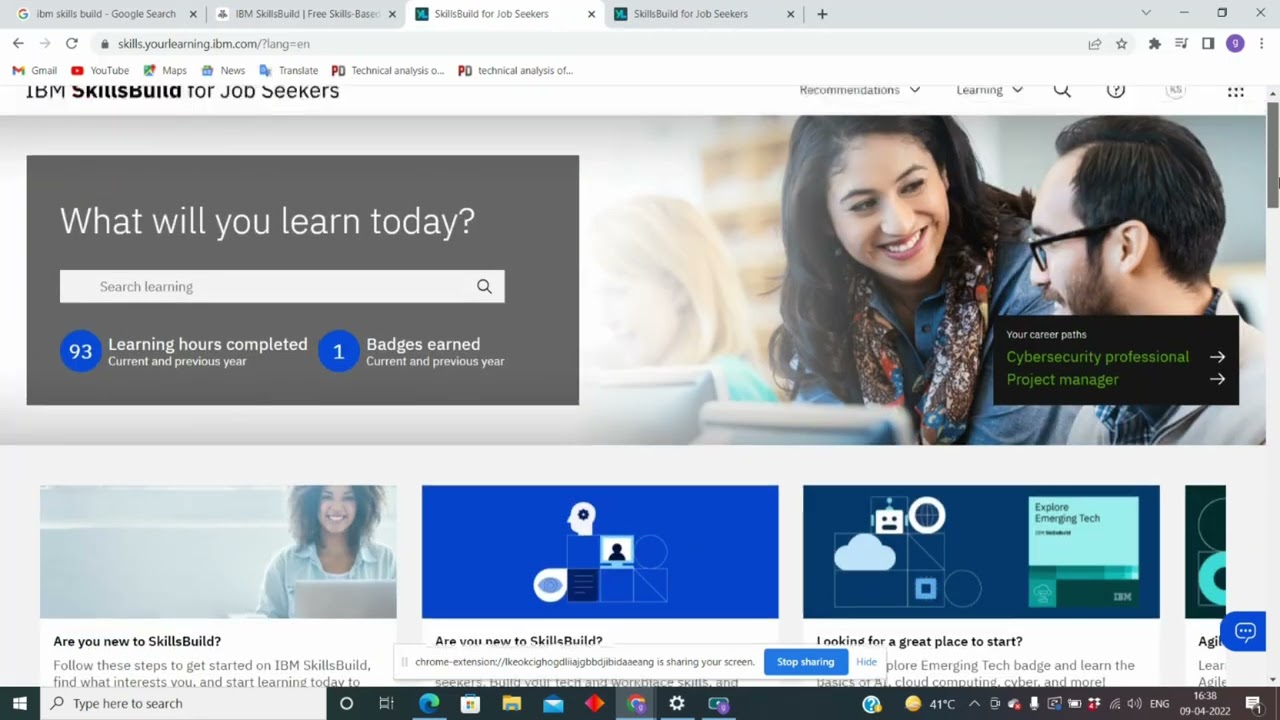Switch to last SkillsBuild for Job Seekers tab
1280x720 pixels.
[x=705, y=14]
